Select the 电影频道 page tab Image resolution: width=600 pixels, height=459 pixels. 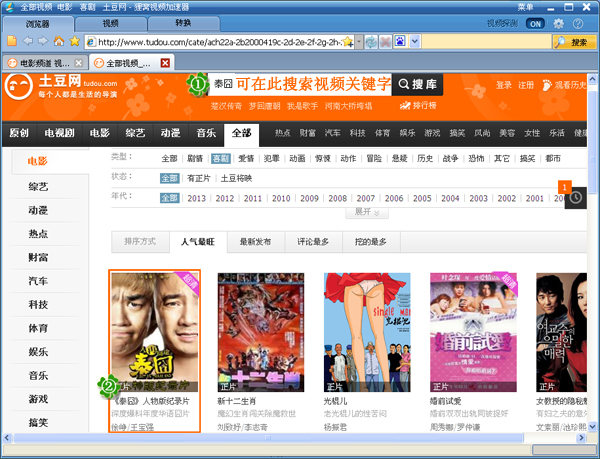[x=45, y=63]
